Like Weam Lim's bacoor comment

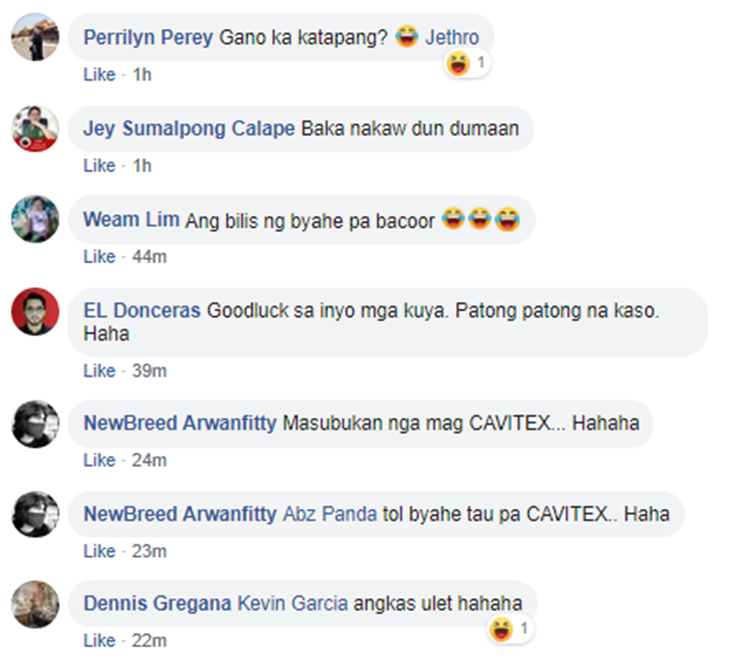99,257
